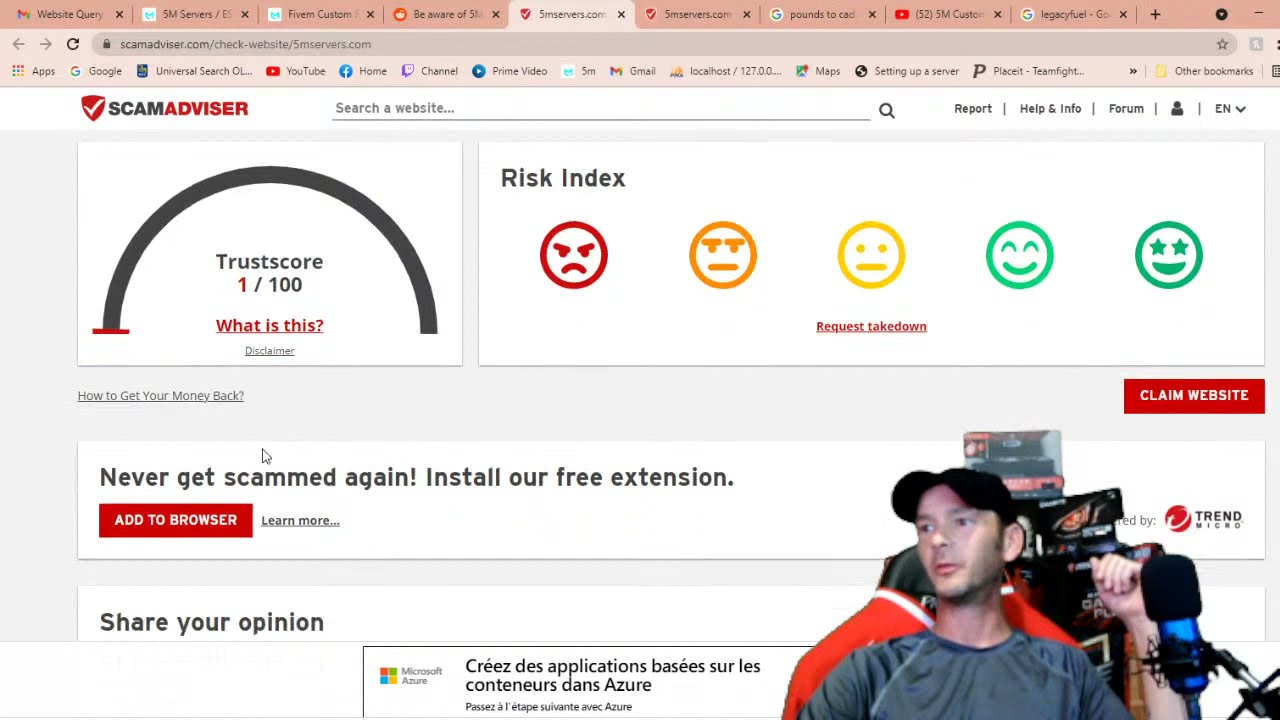Expand hidden bookmarks with the chevron

tap(1133, 71)
